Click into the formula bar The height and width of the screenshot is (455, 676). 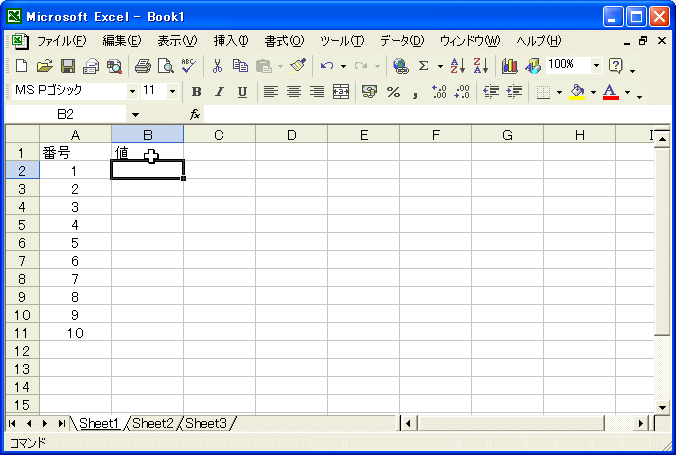(x=436, y=114)
